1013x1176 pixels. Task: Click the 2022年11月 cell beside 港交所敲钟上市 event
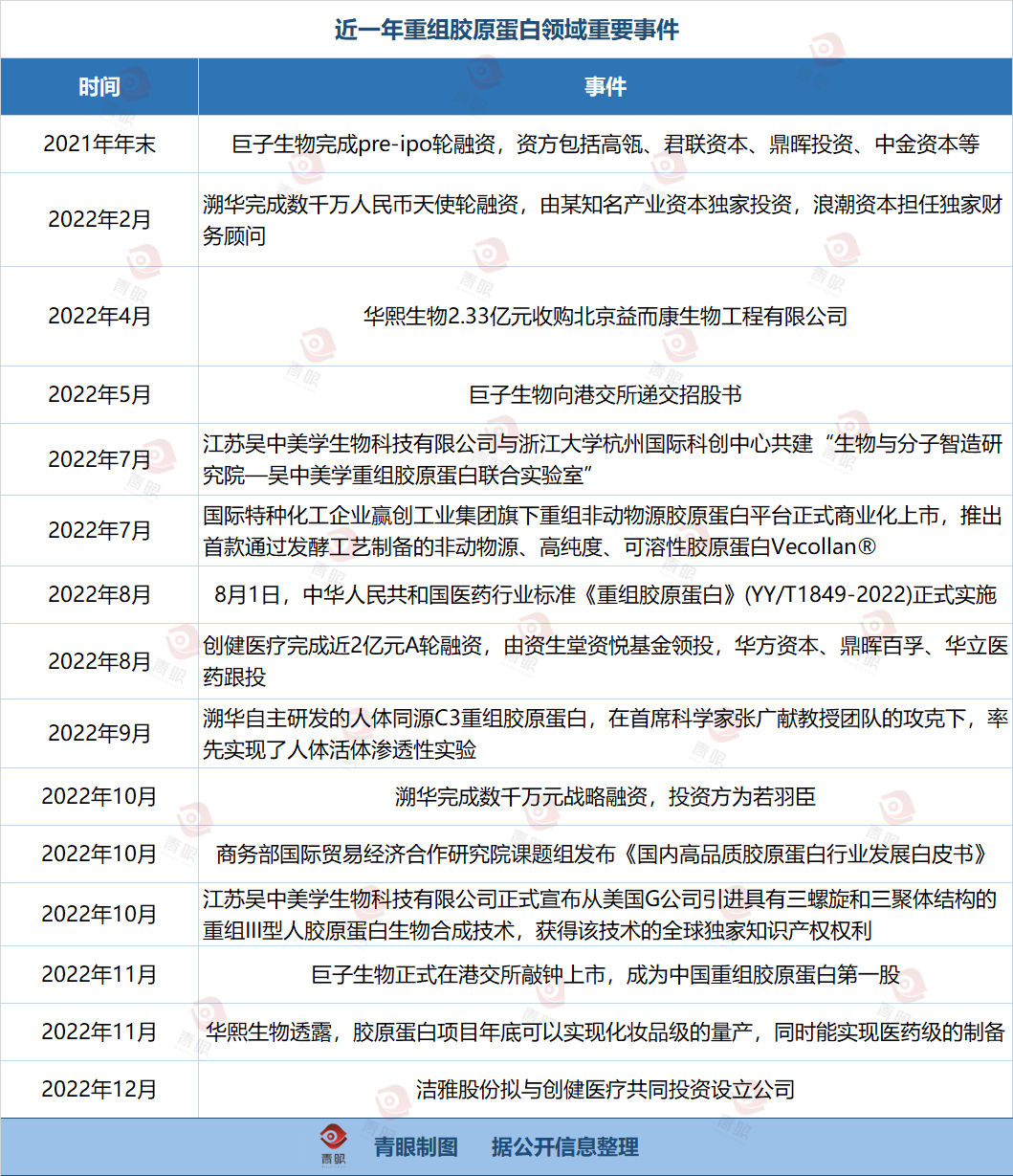99,975
